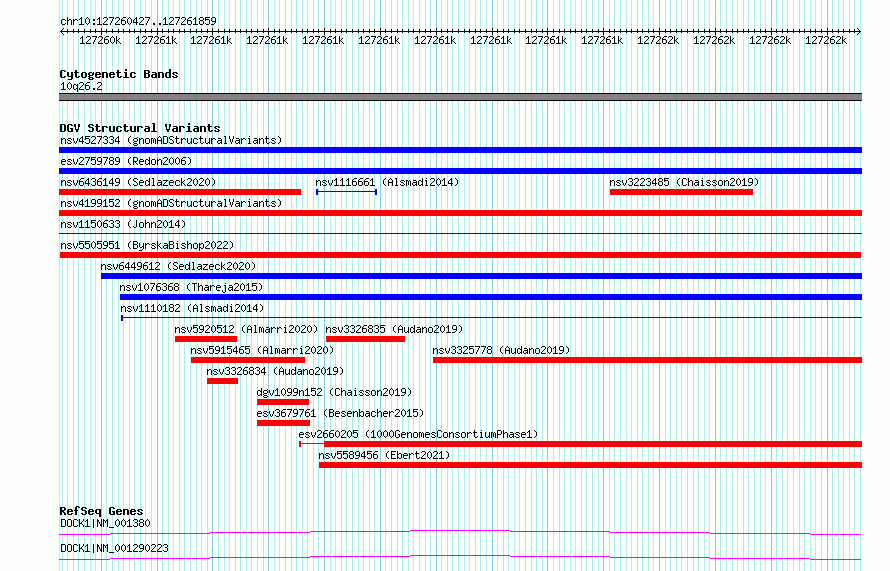Click the nsv1110182 thin blue line

point(492,317)
